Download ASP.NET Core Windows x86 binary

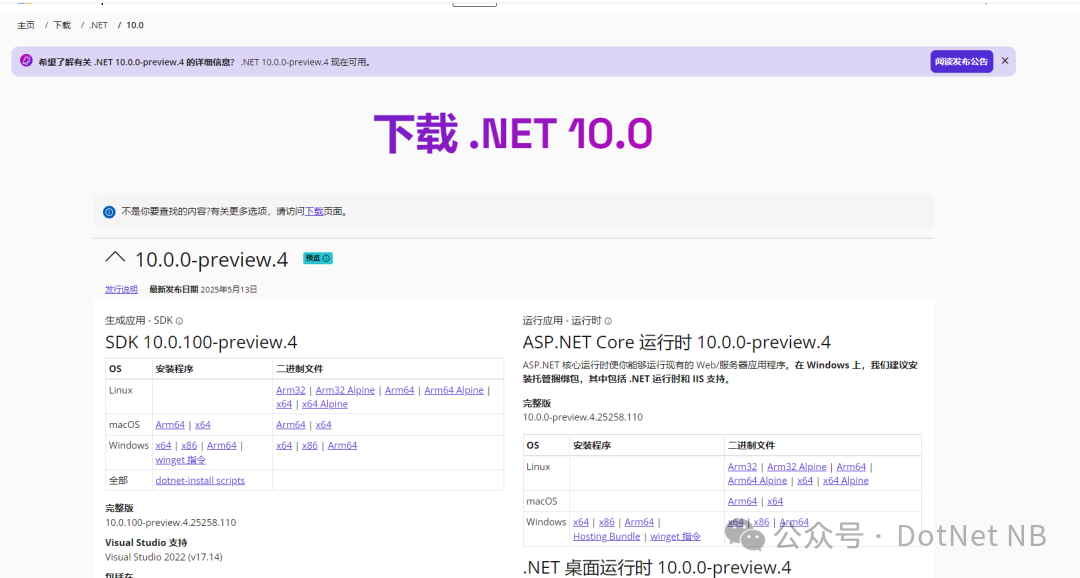(761, 522)
